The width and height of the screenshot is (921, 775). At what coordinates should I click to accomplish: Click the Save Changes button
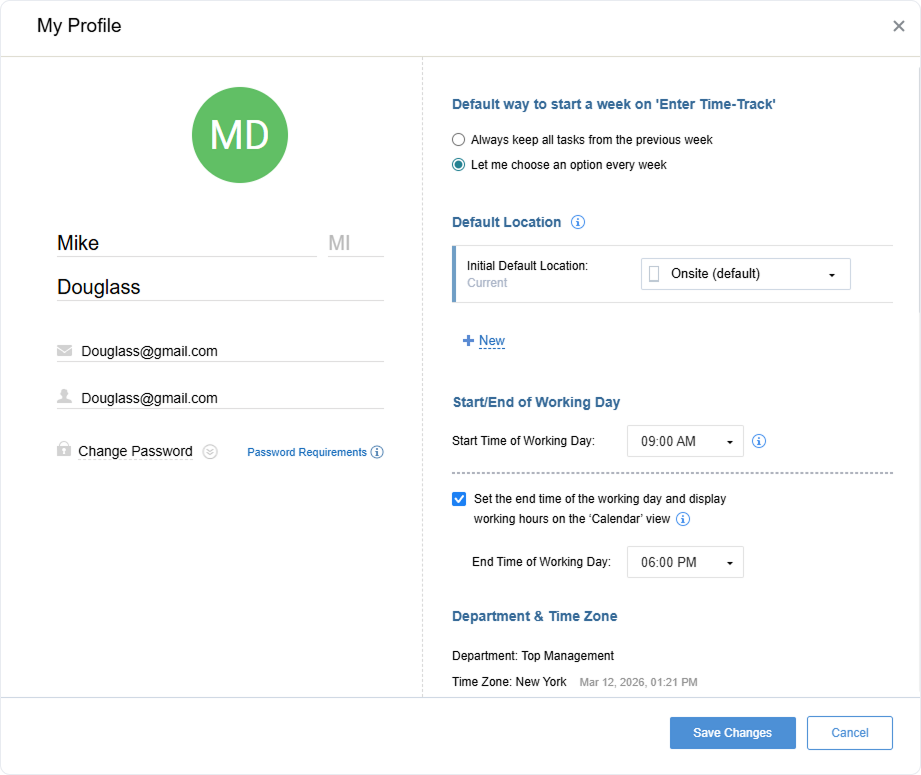click(732, 732)
